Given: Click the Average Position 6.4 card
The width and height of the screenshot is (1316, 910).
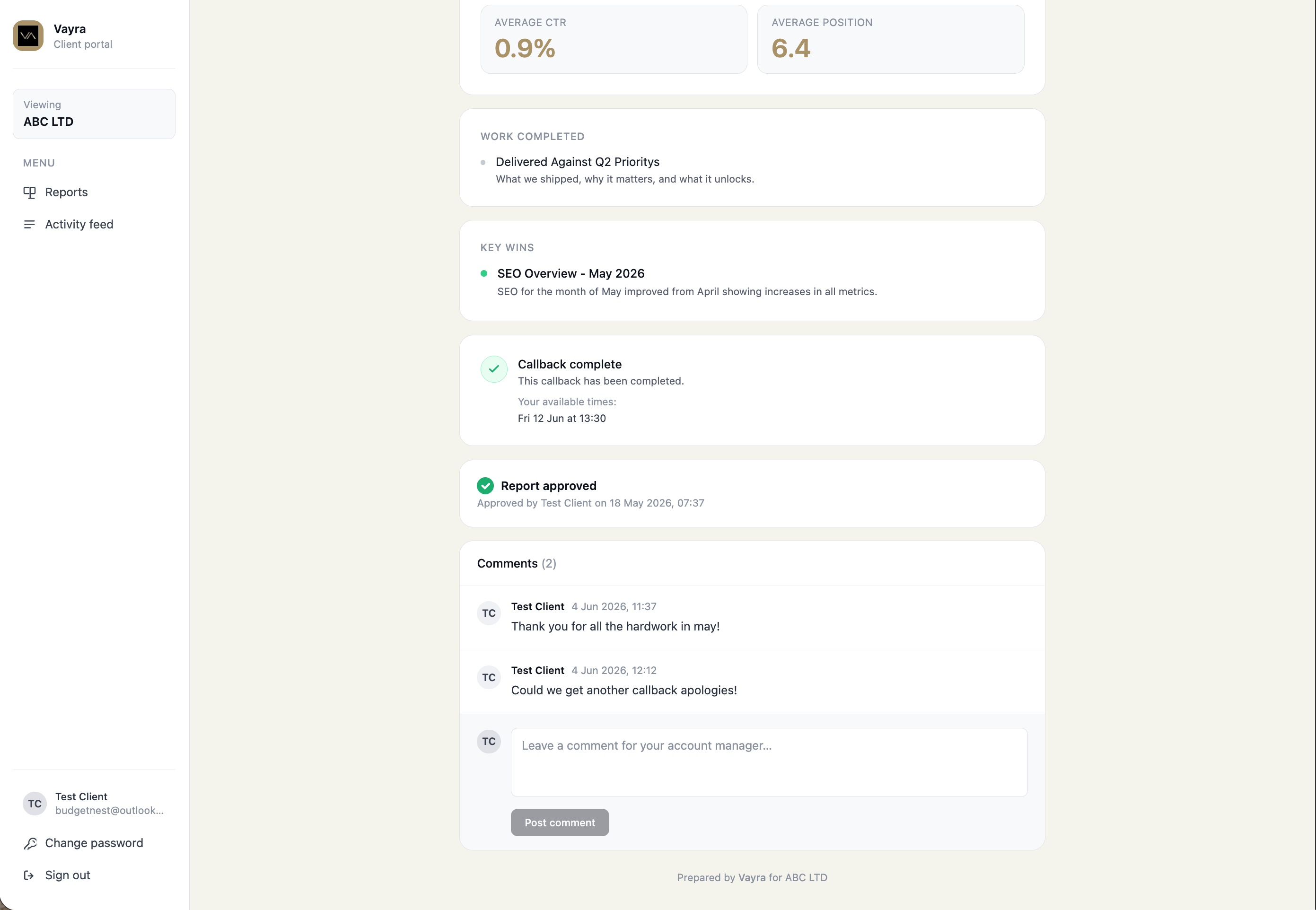Looking at the screenshot, I should (x=891, y=39).
